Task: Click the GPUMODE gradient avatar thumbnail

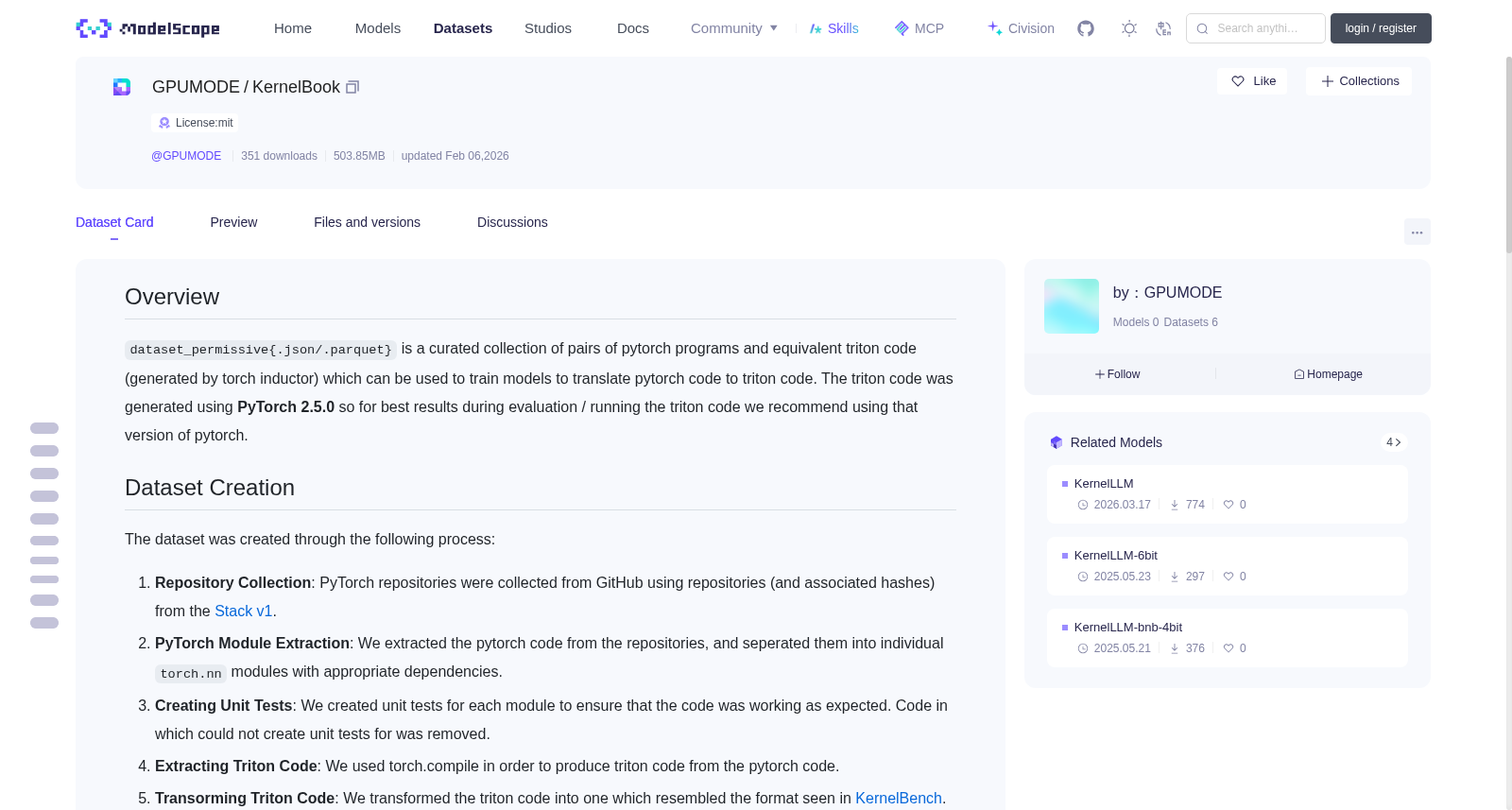Action: point(1072,306)
